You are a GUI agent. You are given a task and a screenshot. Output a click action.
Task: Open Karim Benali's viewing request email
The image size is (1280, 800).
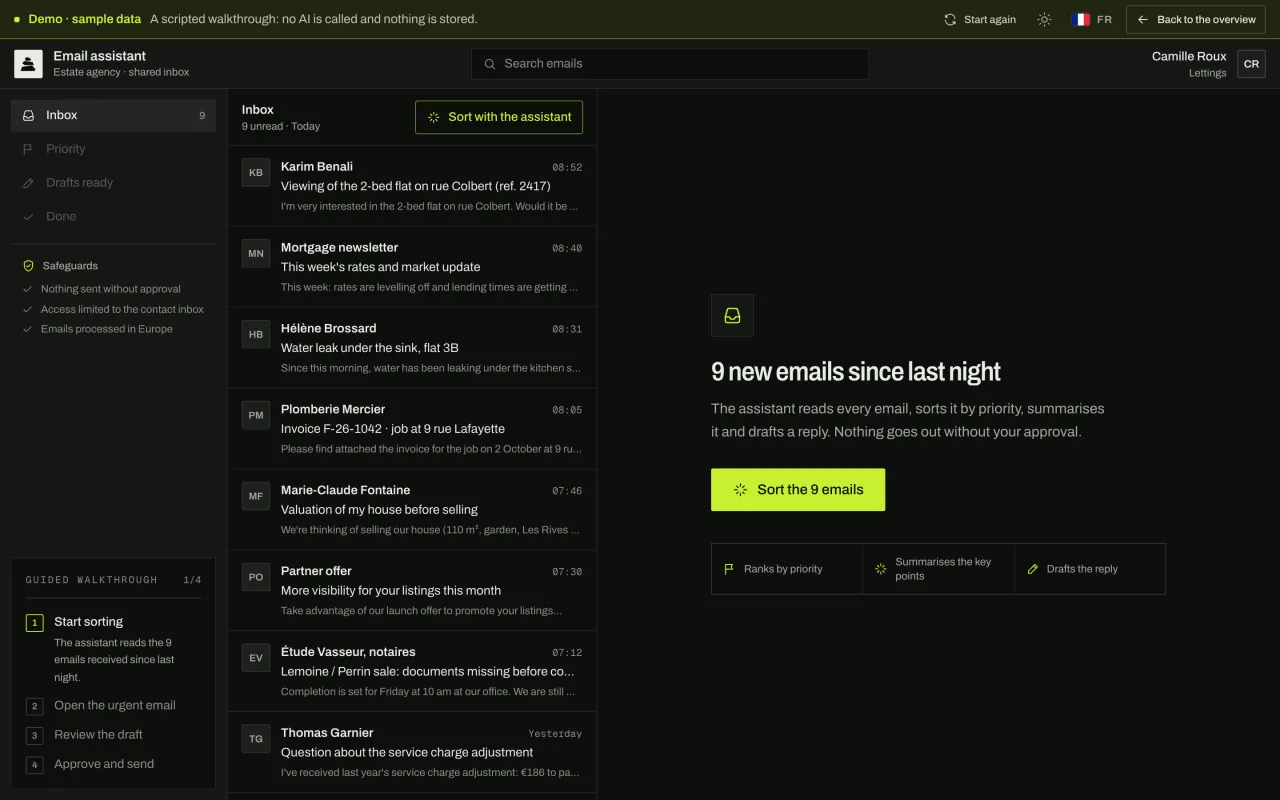pyautogui.click(x=412, y=186)
